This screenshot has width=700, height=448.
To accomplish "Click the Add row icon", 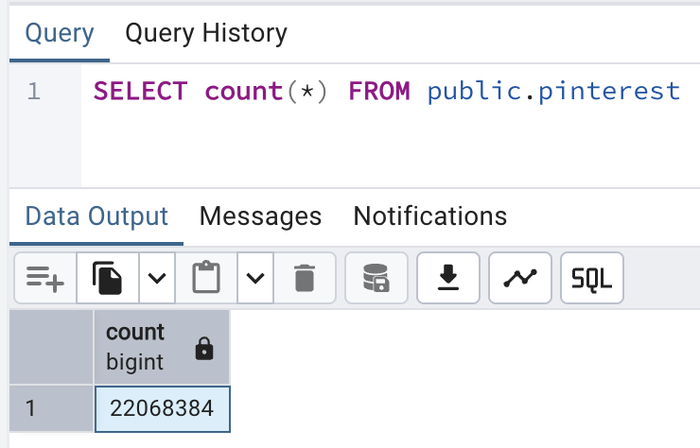I will [45, 277].
